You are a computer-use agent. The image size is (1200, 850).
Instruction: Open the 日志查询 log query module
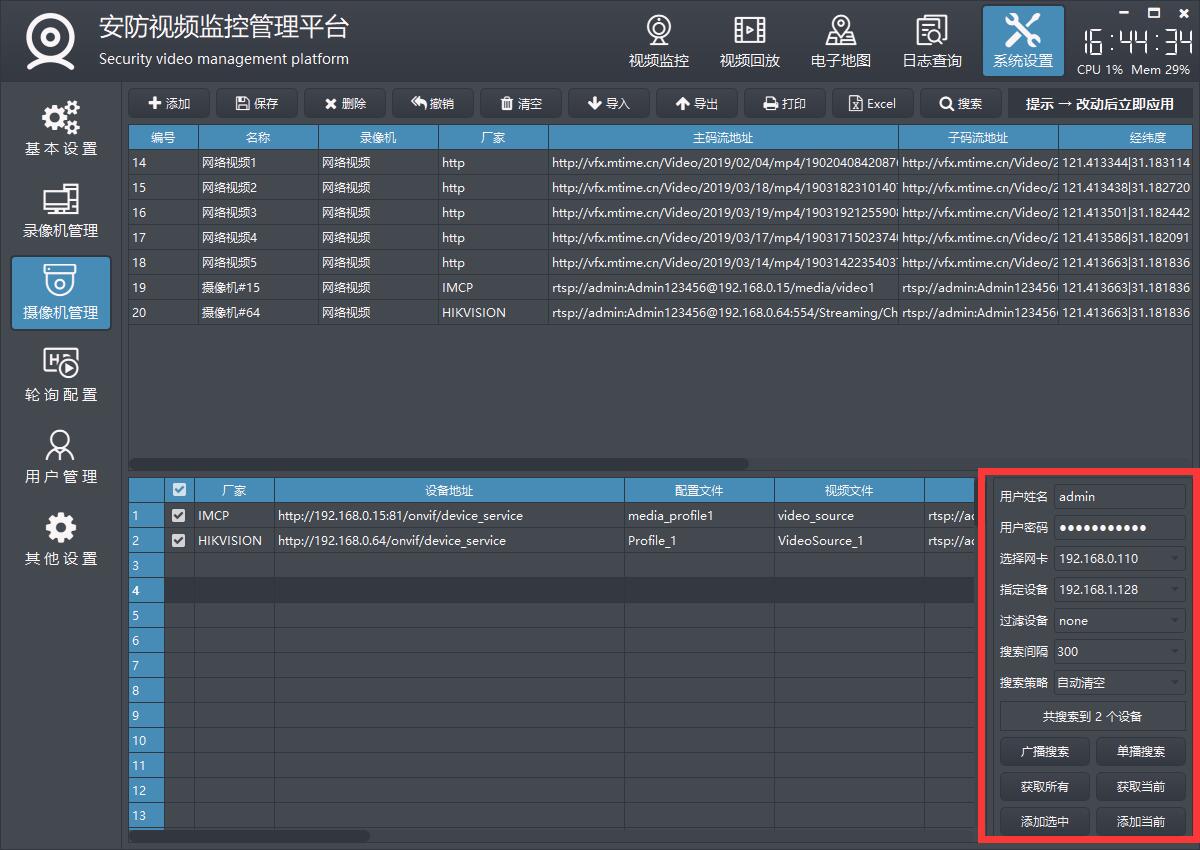point(931,42)
